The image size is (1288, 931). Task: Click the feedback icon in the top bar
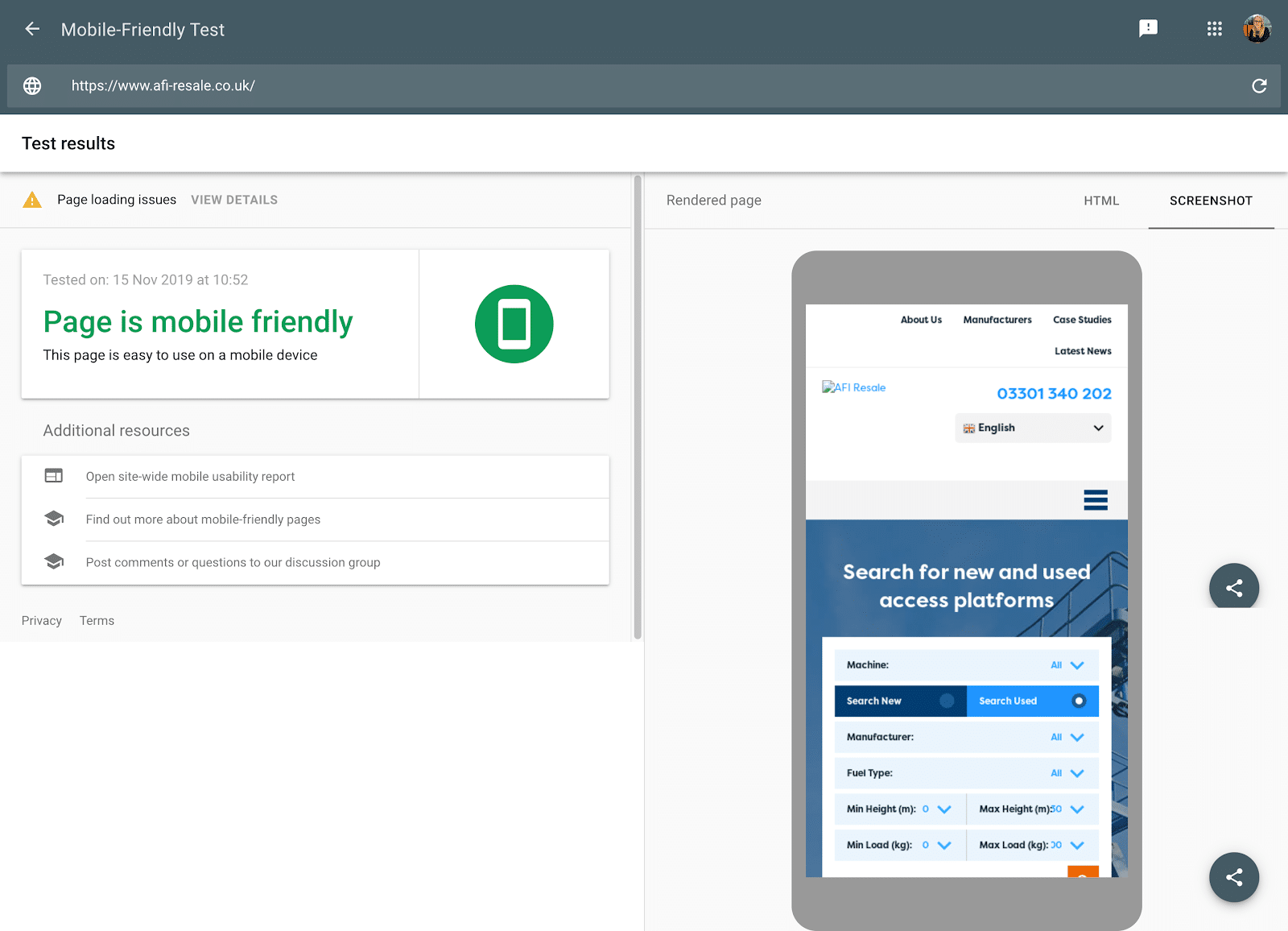pos(1148,28)
